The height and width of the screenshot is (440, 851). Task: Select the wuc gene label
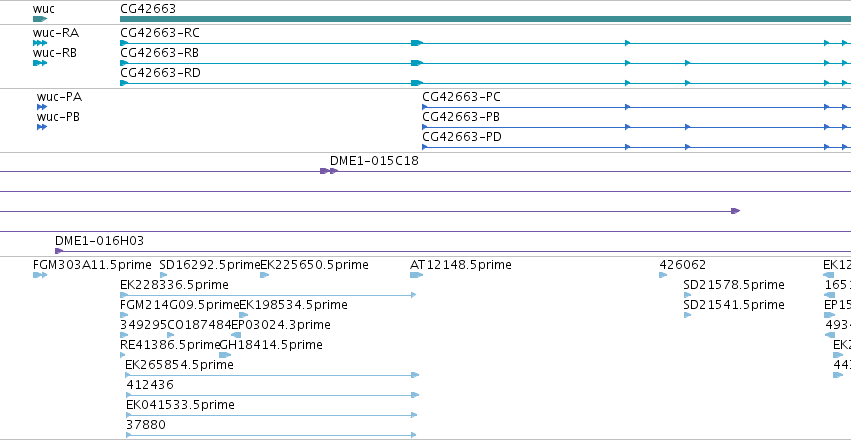[43, 9]
